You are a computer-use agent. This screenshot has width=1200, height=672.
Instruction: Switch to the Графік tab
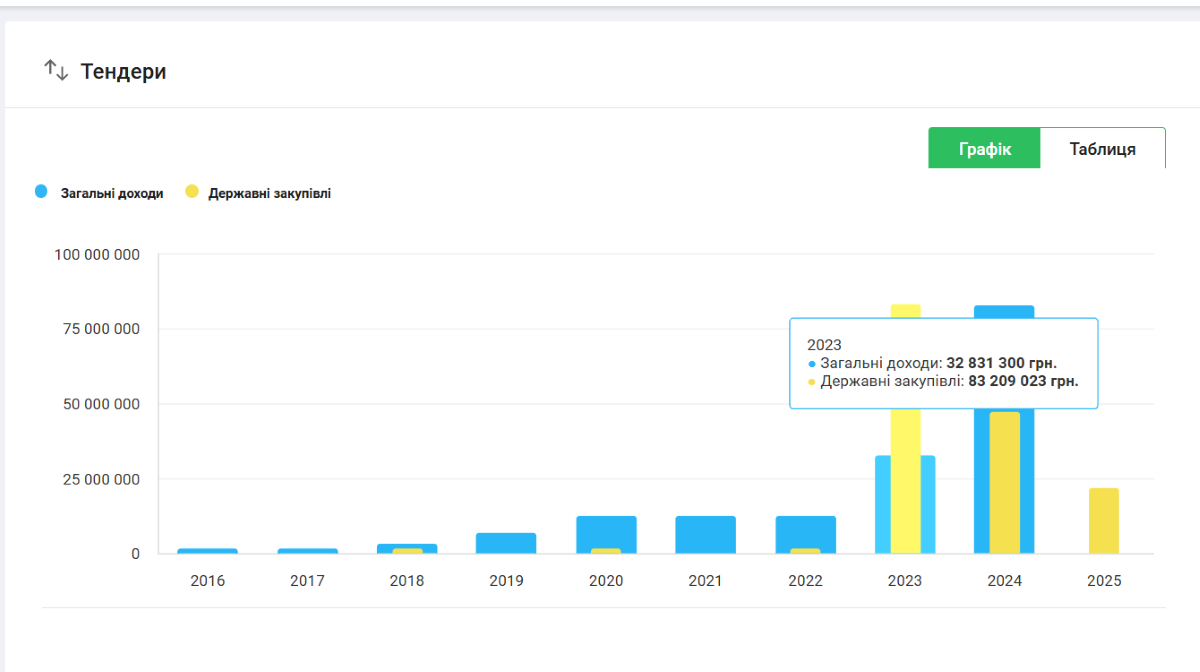click(984, 149)
